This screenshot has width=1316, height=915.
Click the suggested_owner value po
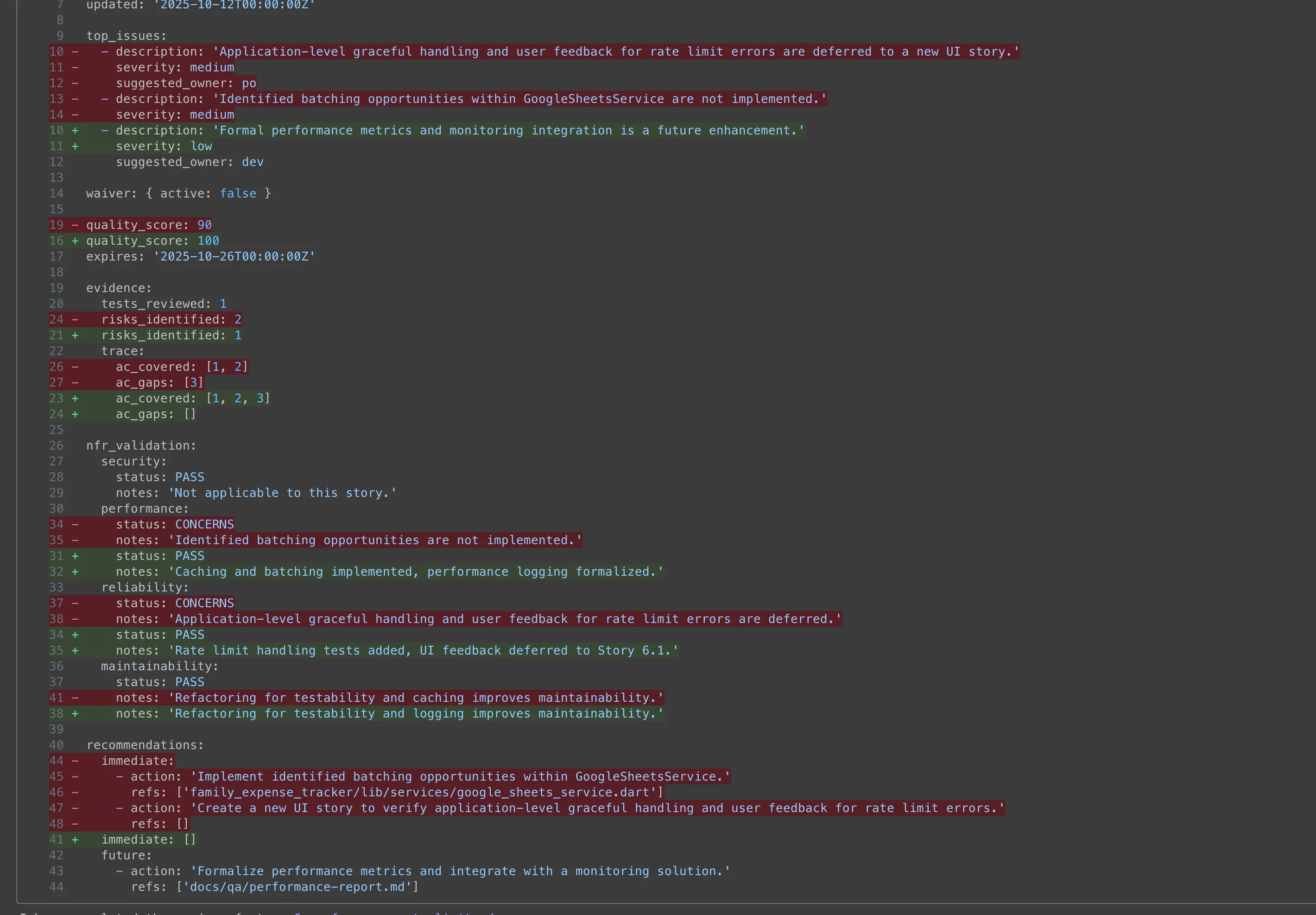[x=249, y=83]
